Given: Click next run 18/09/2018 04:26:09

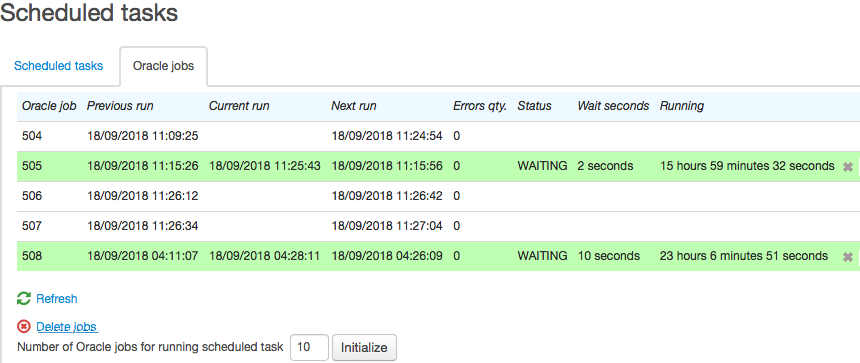Looking at the screenshot, I should click(x=387, y=256).
